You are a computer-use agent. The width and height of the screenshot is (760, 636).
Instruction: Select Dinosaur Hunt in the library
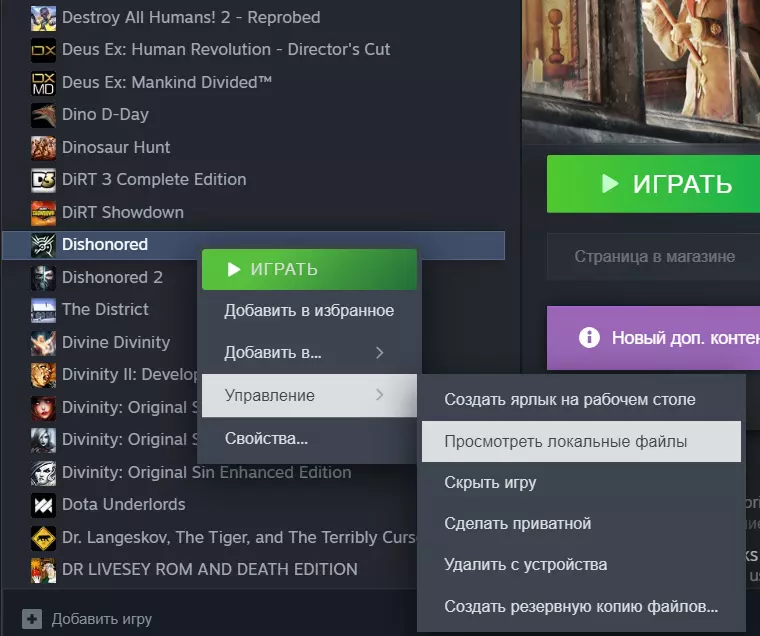pos(116,147)
